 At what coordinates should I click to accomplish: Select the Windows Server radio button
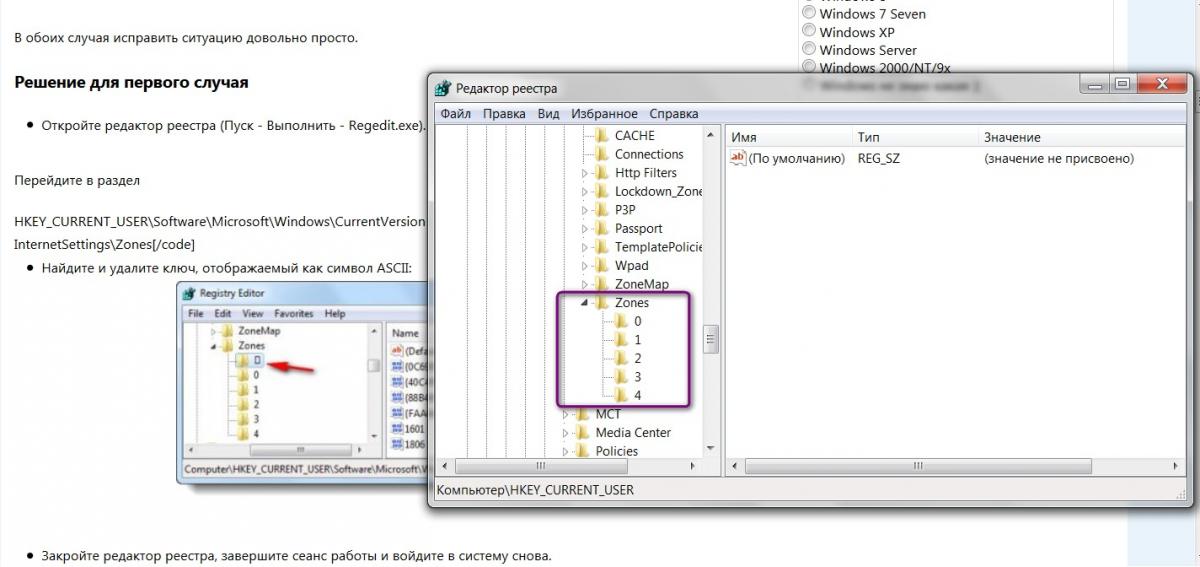coord(808,50)
